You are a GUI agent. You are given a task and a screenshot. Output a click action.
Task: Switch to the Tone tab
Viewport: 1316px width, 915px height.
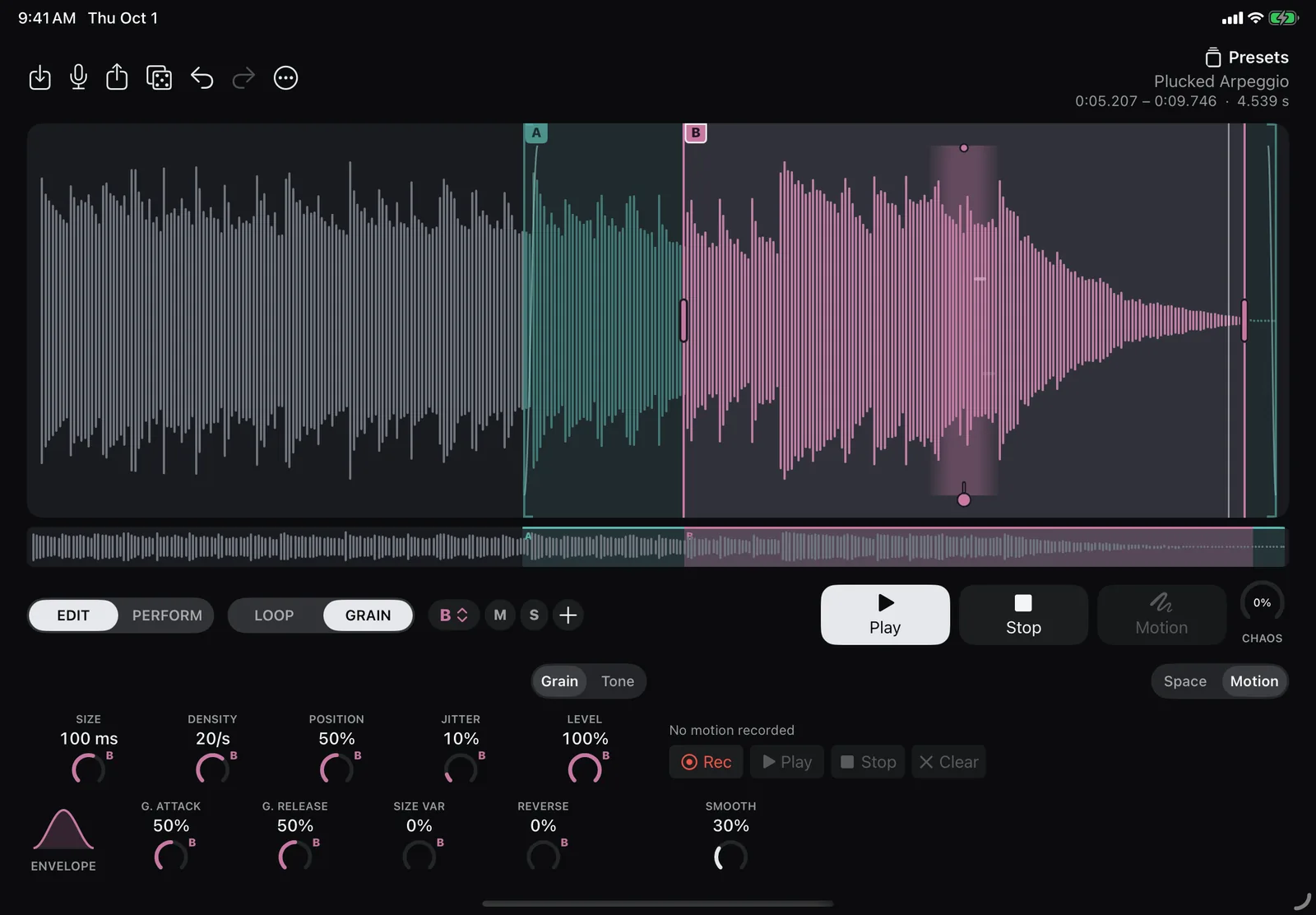tap(618, 681)
